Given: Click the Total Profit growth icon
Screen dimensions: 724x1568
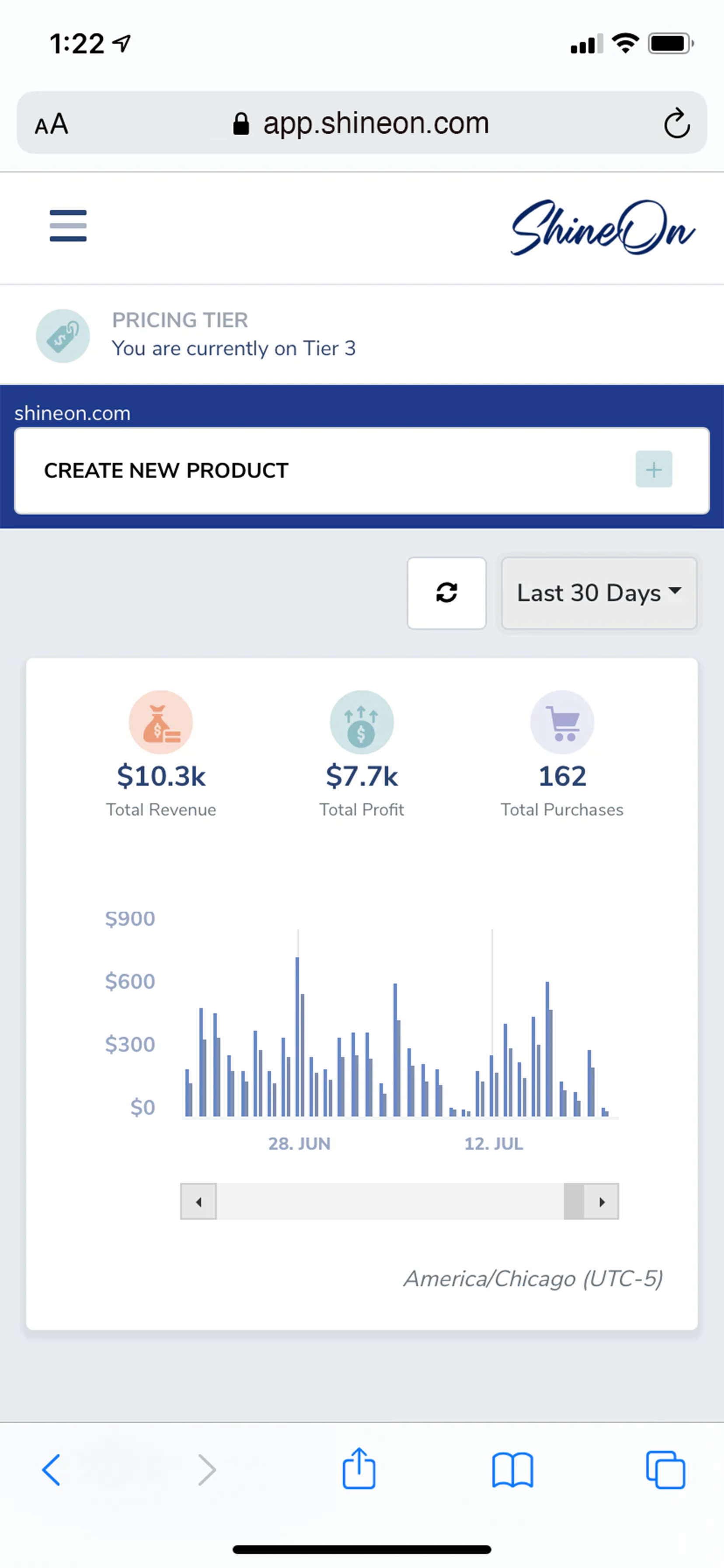Looking at the screenshot, I should (x=362, y=722).
